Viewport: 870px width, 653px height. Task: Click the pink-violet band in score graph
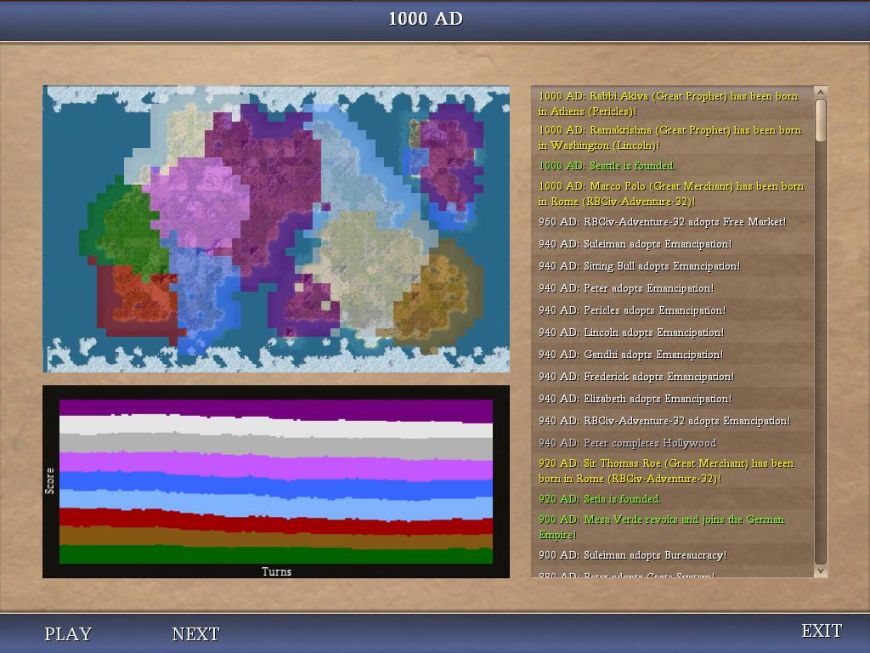[x=276, y=466]
